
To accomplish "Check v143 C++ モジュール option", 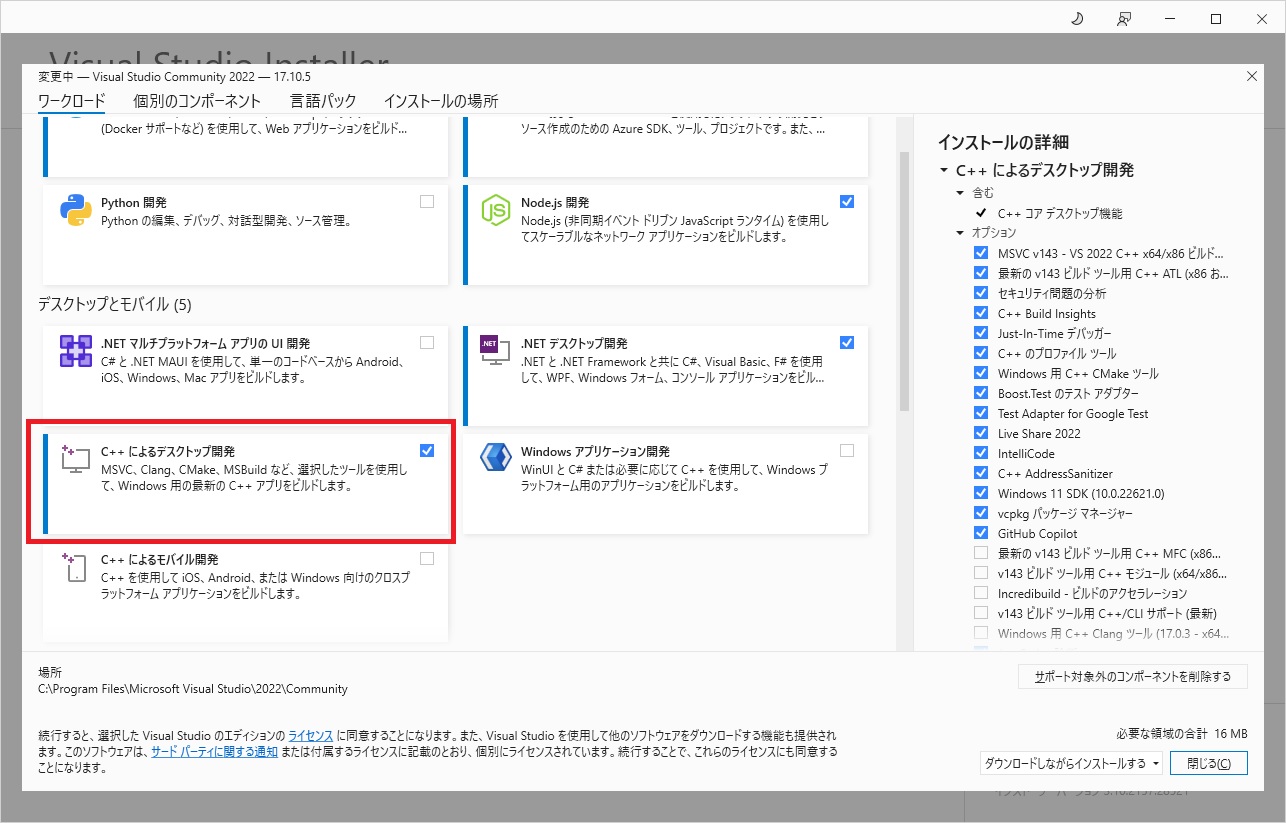I will [x=980, y=573].
